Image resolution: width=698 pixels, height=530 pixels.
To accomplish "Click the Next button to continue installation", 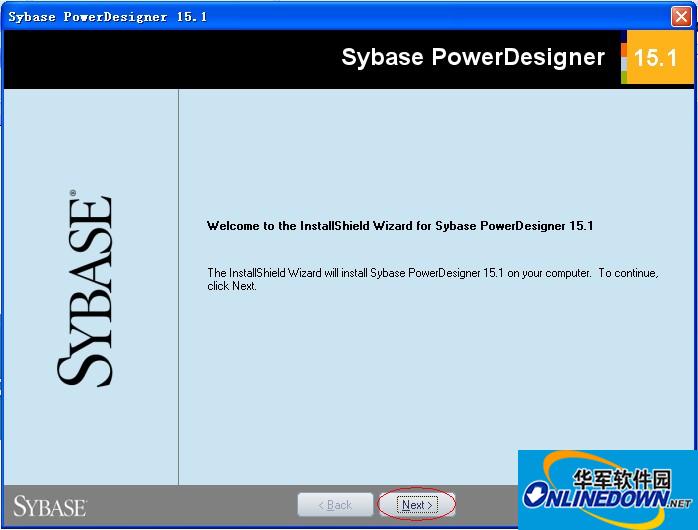I will click(x=417, y=505).
